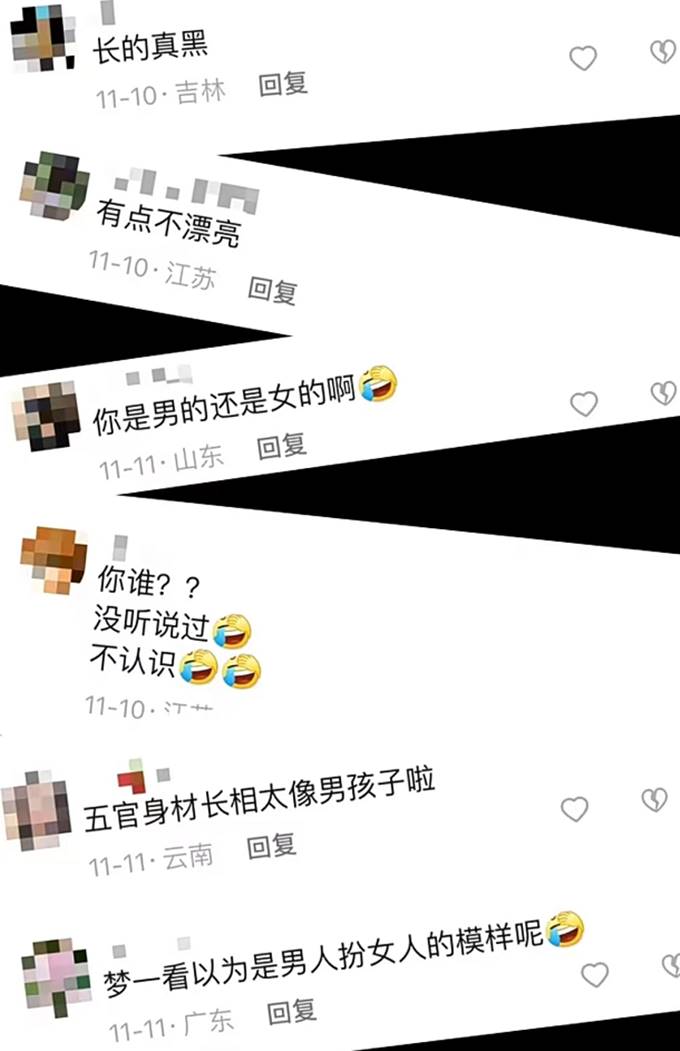Dislike the comment from 云南 with broken heart
This screenshot has width=680, height=1051.
(x=655, y=799)
